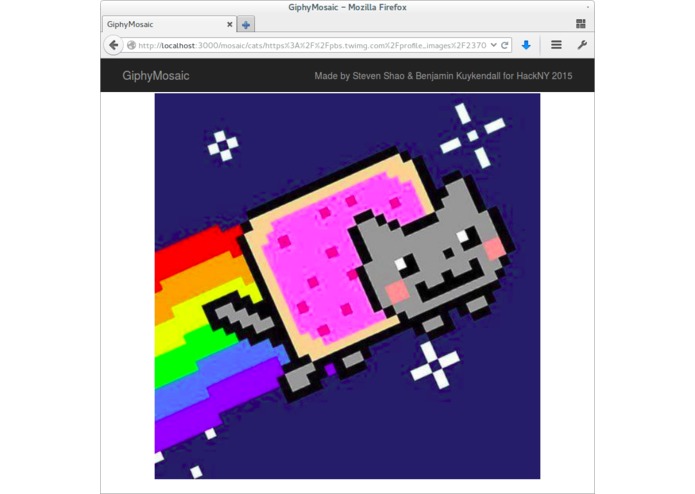Click the window title 'GiphyMosaic – Mozilla Firefox'
Viewport: 695px width, 494px height.
click(347, 7)
